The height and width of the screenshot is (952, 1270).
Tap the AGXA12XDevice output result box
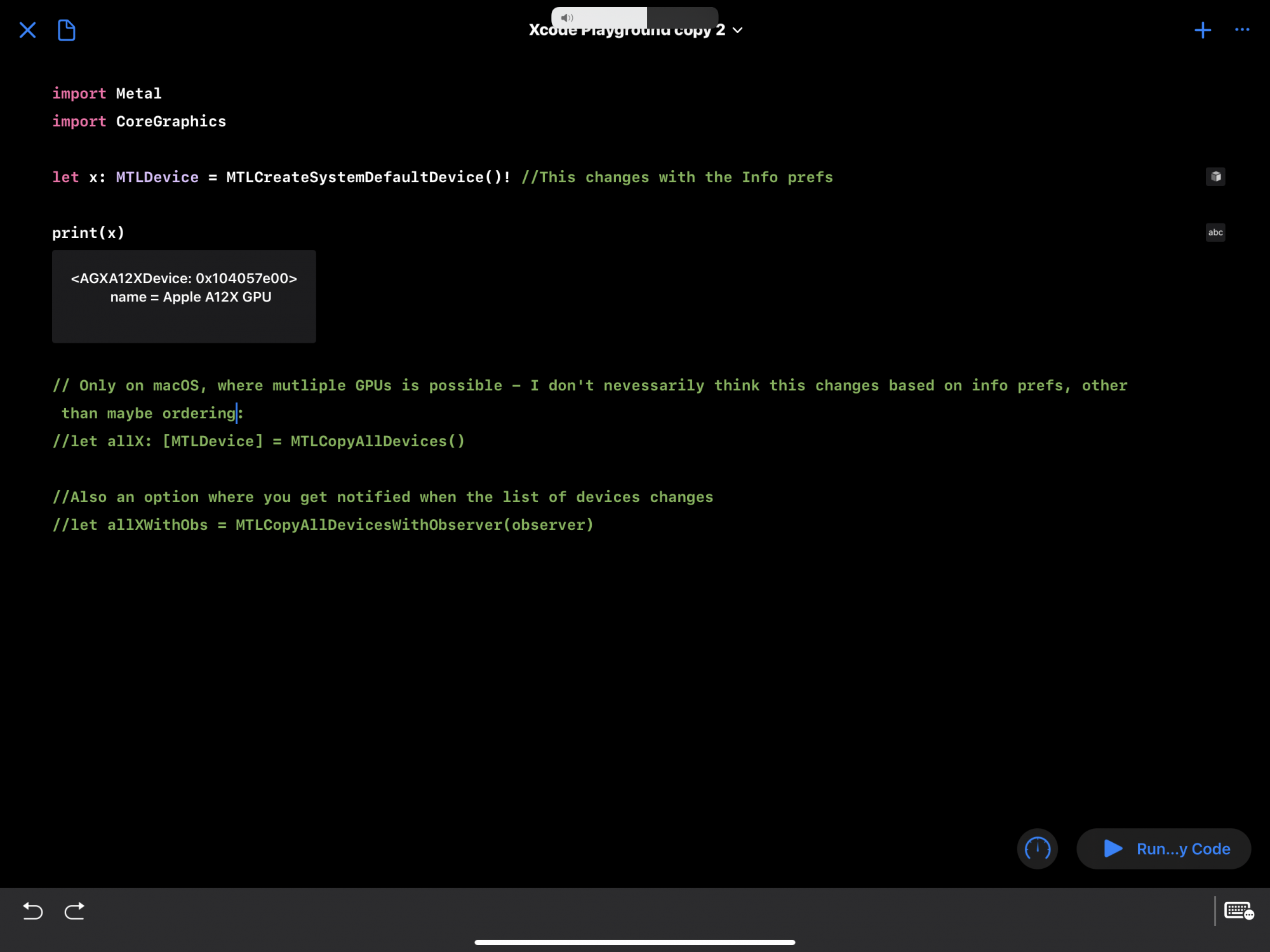coord(184,296)
